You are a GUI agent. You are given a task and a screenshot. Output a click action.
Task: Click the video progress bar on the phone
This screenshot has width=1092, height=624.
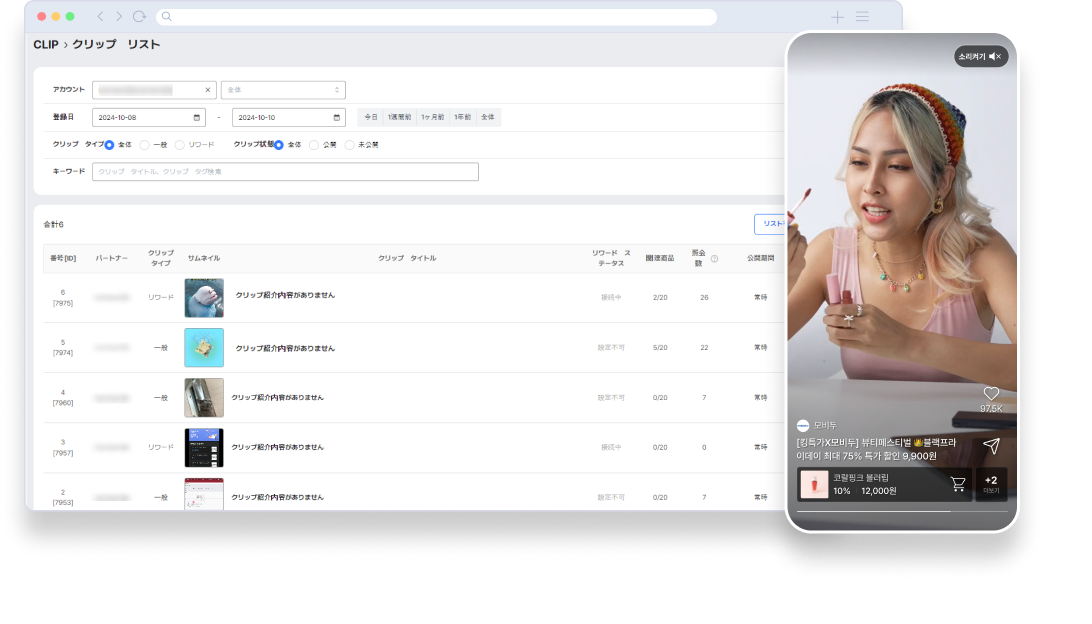pyautogui.click(x=902, y=511)
